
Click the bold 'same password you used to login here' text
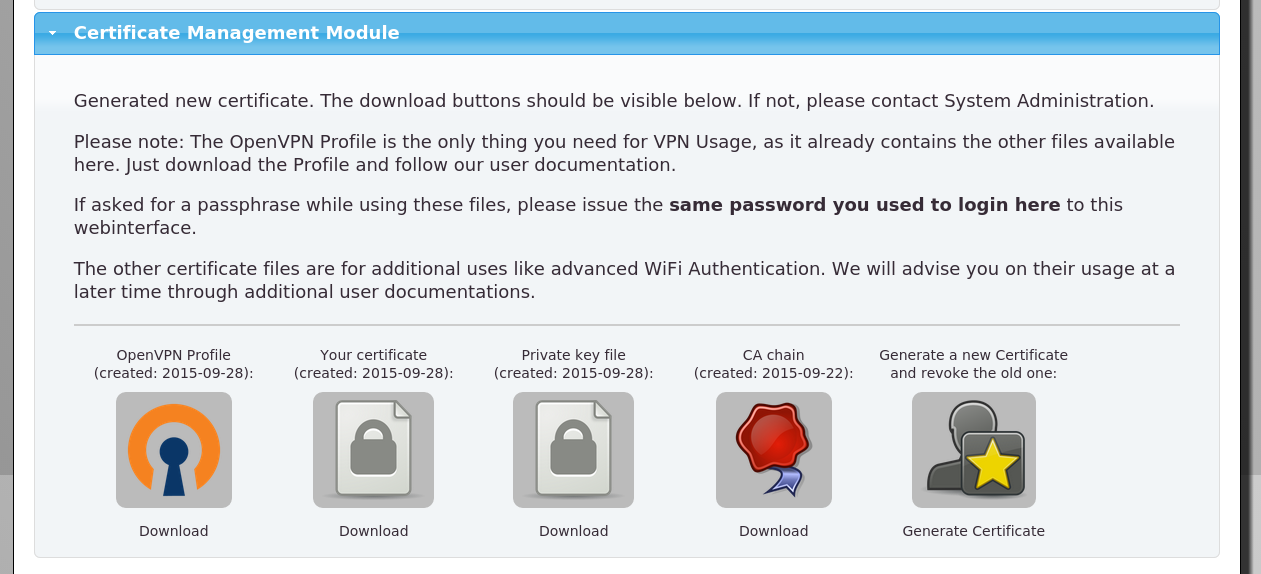click(x=864, y=205)
